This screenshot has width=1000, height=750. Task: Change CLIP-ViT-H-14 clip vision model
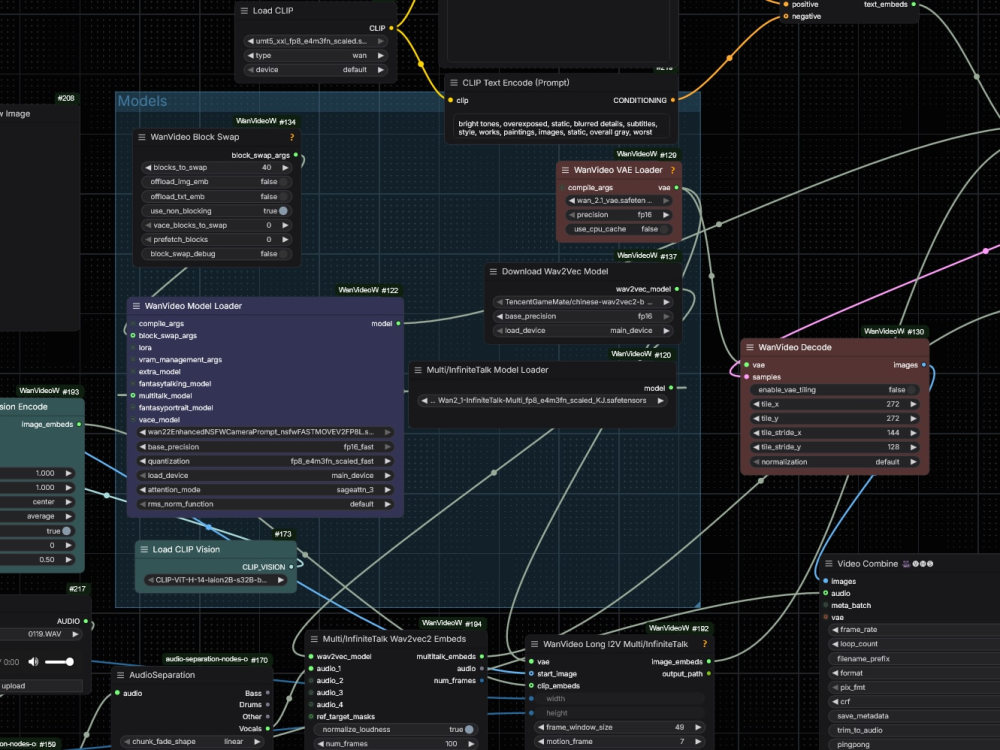216,580
